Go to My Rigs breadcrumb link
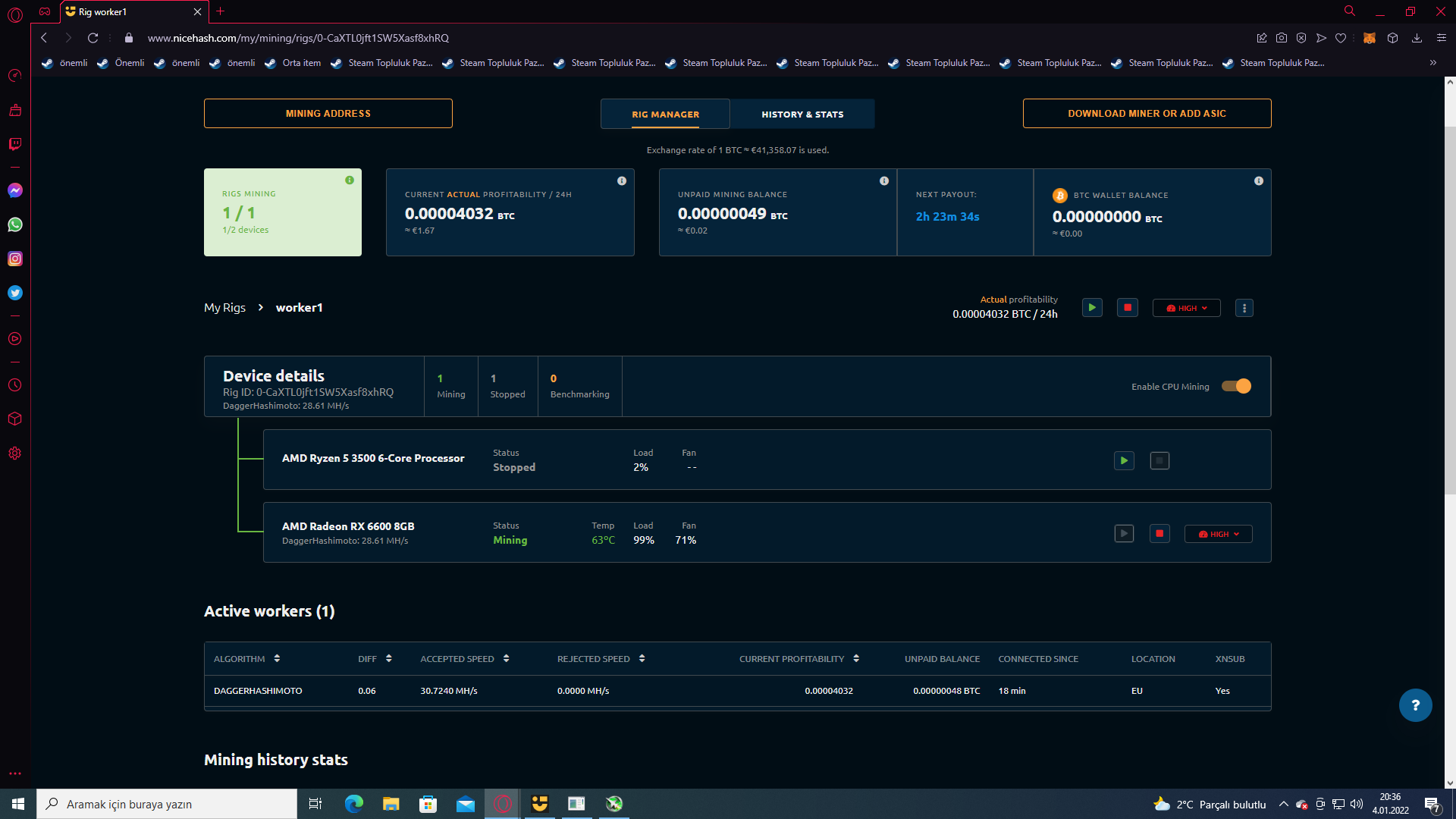Viewport: 1456px width, 819px height. pyautogui.click(x=224, y=307)
